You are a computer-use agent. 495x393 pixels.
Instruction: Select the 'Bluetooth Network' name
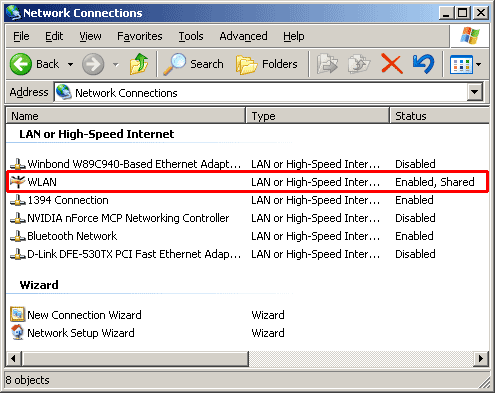click(72, 236)
